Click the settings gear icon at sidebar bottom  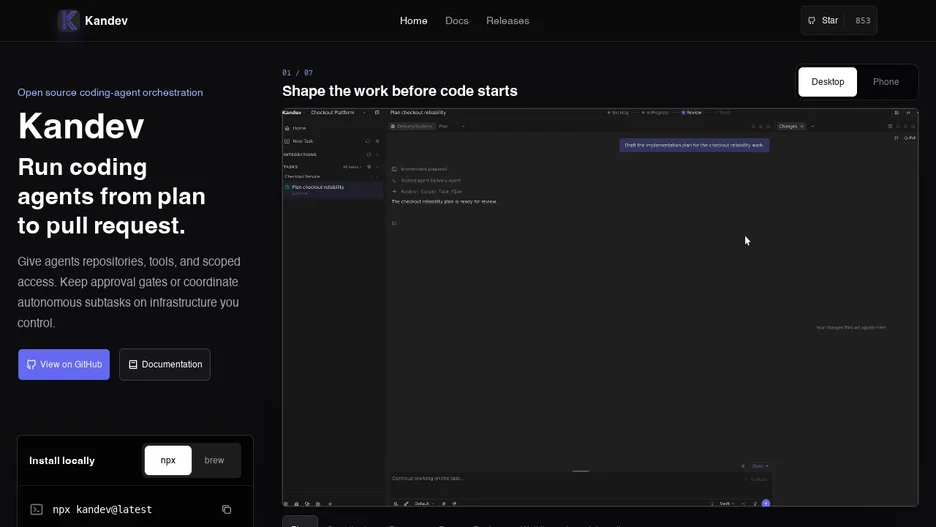pyautogui.click(x=285, y=504)
